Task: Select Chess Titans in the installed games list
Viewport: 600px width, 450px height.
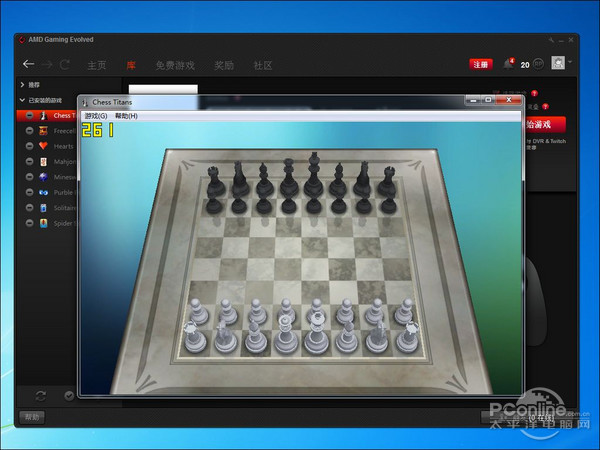Action: (x=47, y=116)
